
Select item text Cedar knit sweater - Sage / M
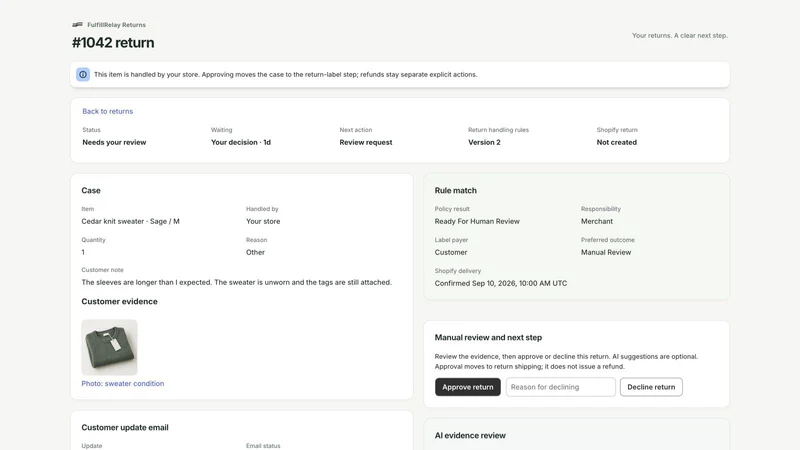click(x=131, y=221)
